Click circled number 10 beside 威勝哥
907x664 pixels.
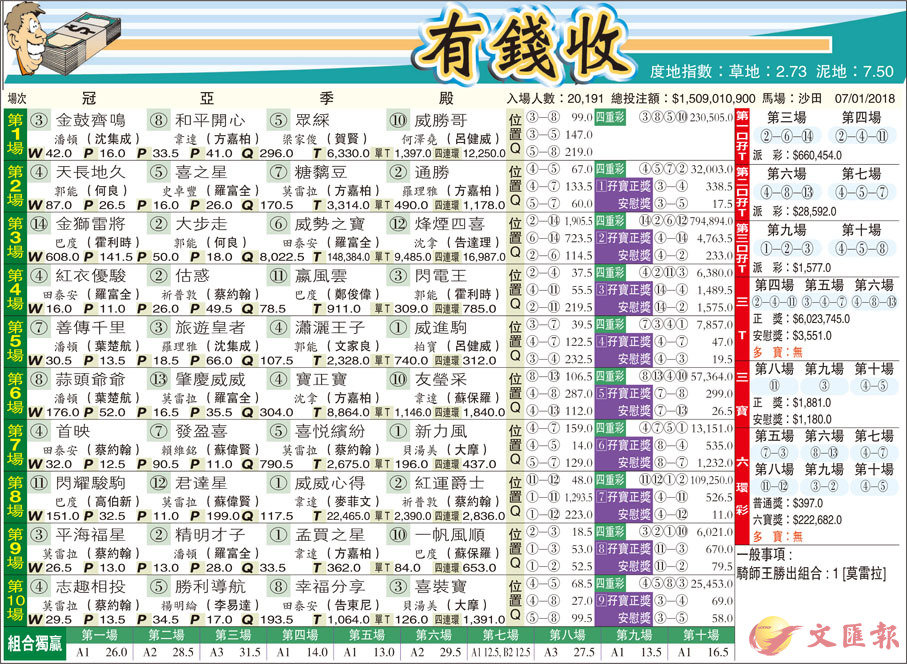click(x=397, y=120)
